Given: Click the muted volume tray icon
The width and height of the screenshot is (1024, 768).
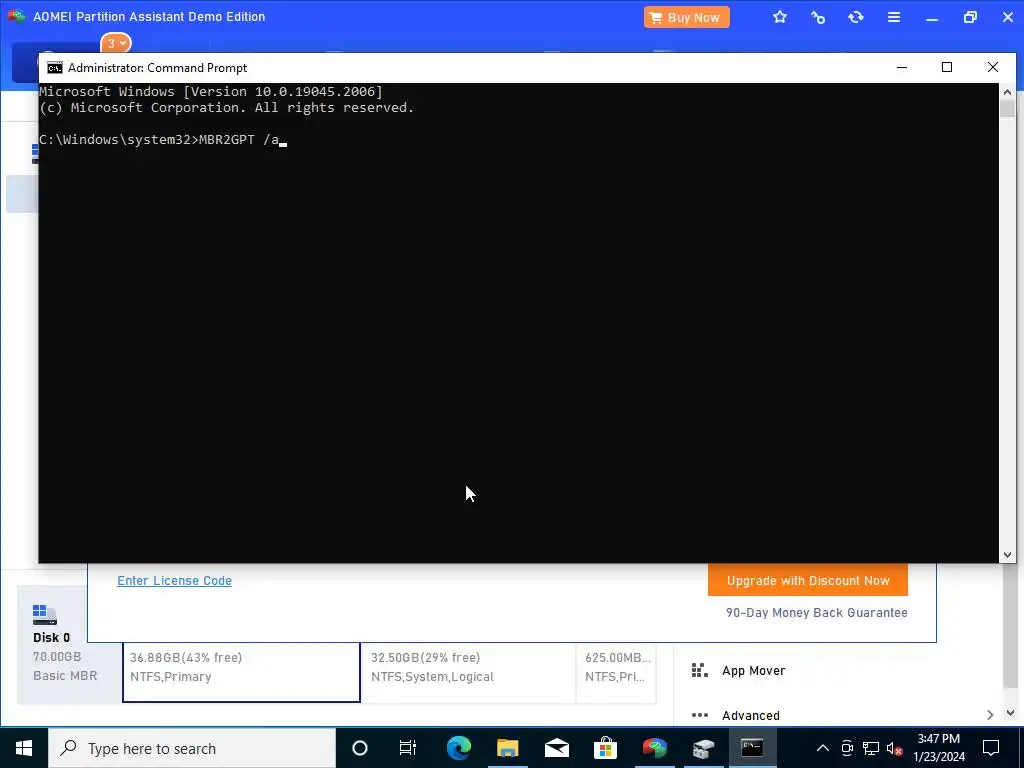Looking at the screenshot, I should click(895, 748).
